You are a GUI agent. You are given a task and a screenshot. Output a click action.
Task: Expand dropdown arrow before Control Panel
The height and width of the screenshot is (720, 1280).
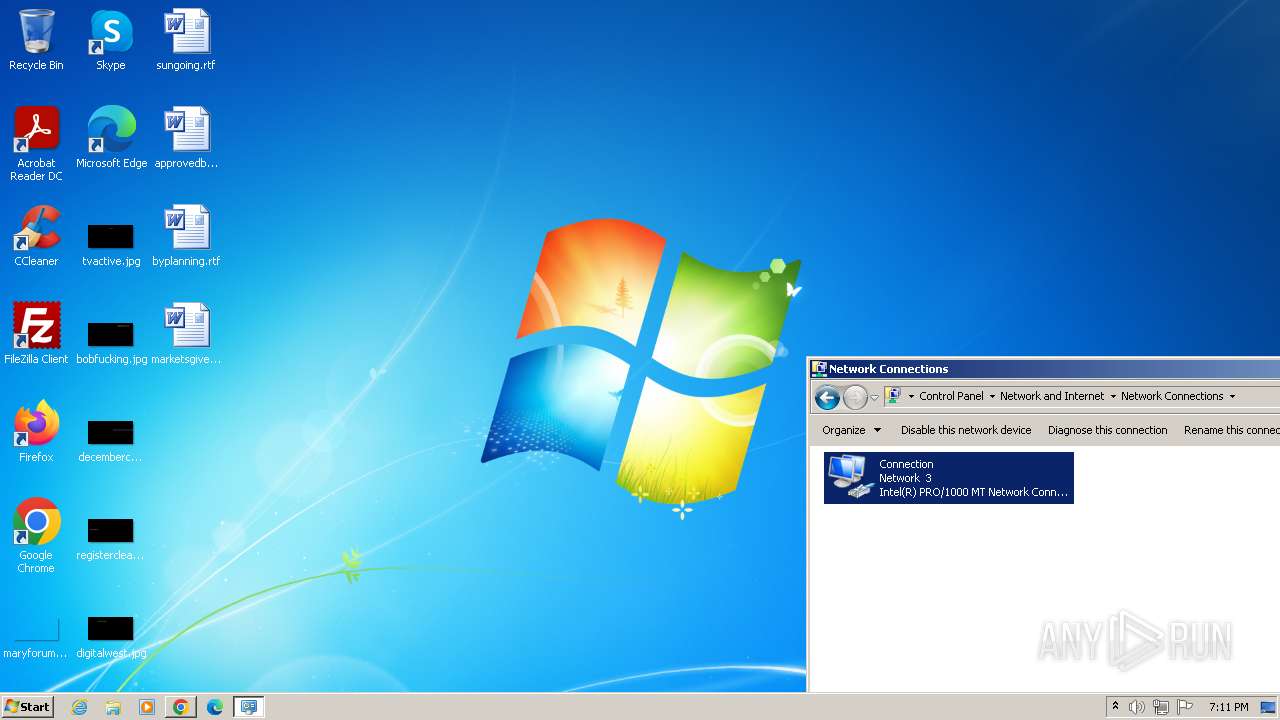(x=911, y=396)
